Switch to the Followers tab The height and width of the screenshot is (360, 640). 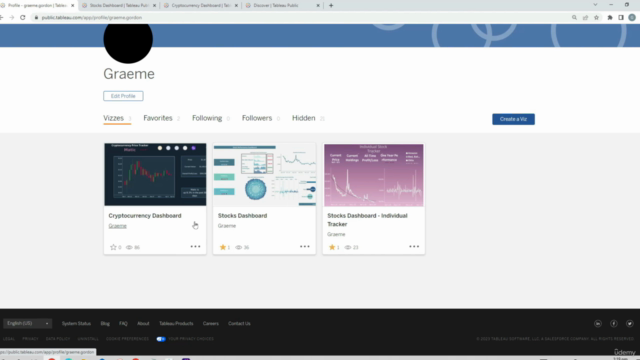click(x=257, y=118)
